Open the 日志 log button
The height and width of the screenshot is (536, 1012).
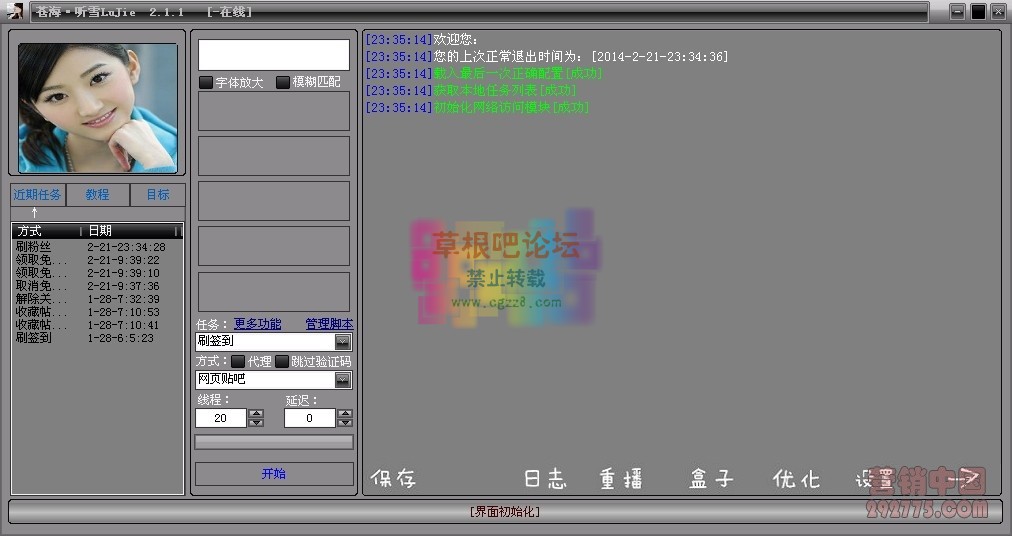coord(545,479)
